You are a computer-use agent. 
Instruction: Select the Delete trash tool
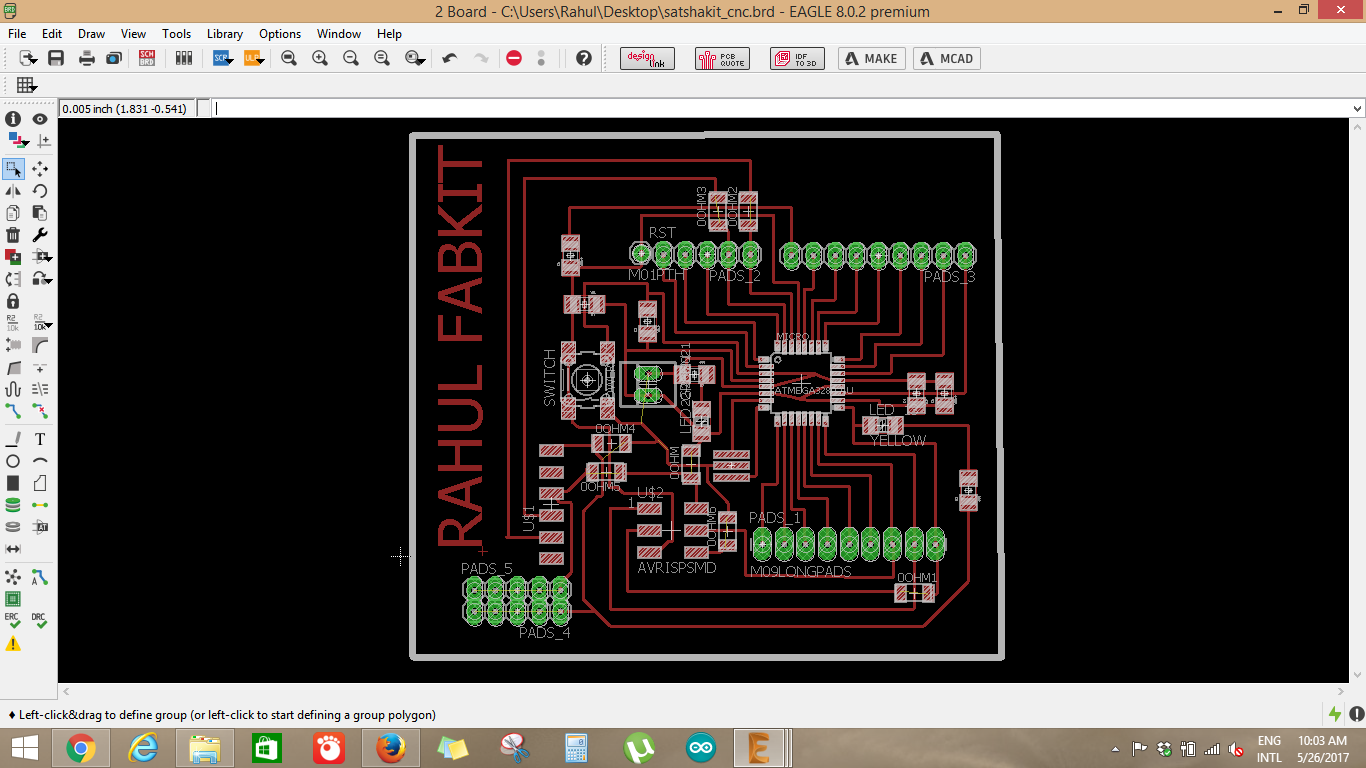pyautogui.click(x=13, y=235)
